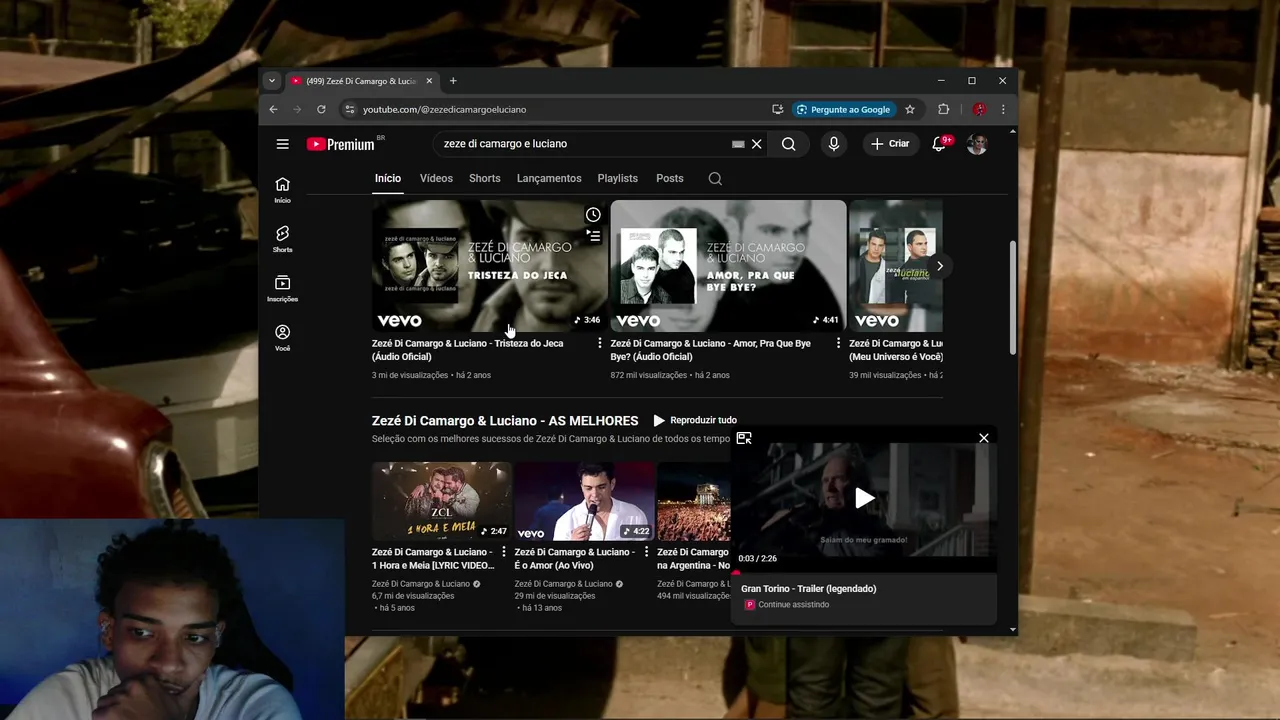Screen dimensions: 1280x720
Task: Open Chrome three-dot menu
Action: [x=1003, y=109]
